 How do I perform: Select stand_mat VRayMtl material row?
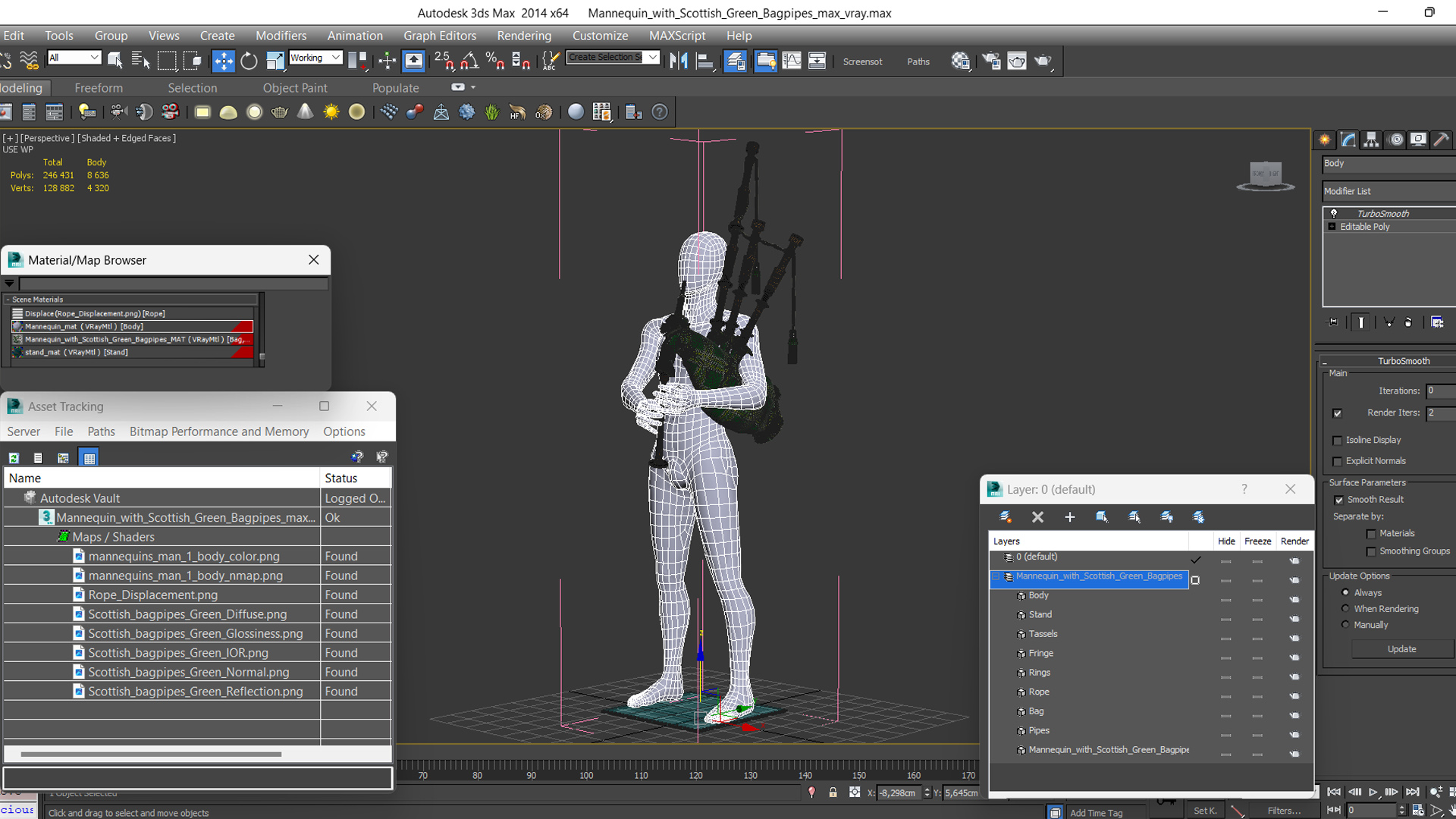132,352
